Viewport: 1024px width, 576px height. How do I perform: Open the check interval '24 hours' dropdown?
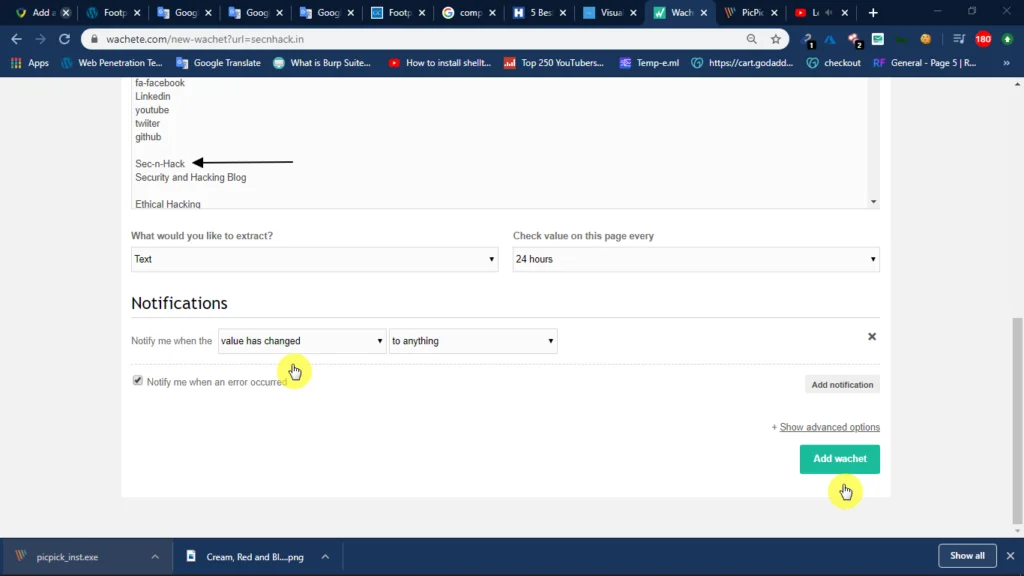[696, 259]
